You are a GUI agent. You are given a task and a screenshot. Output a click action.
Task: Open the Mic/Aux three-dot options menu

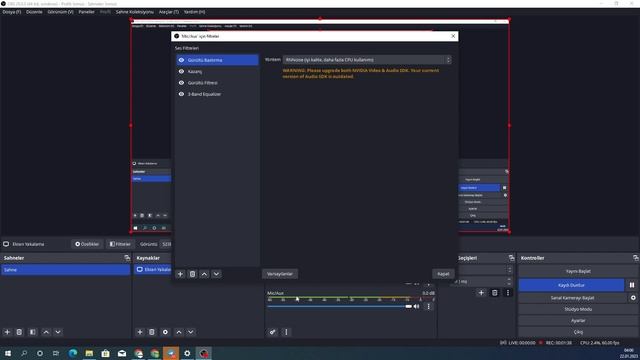coord(428,306)
